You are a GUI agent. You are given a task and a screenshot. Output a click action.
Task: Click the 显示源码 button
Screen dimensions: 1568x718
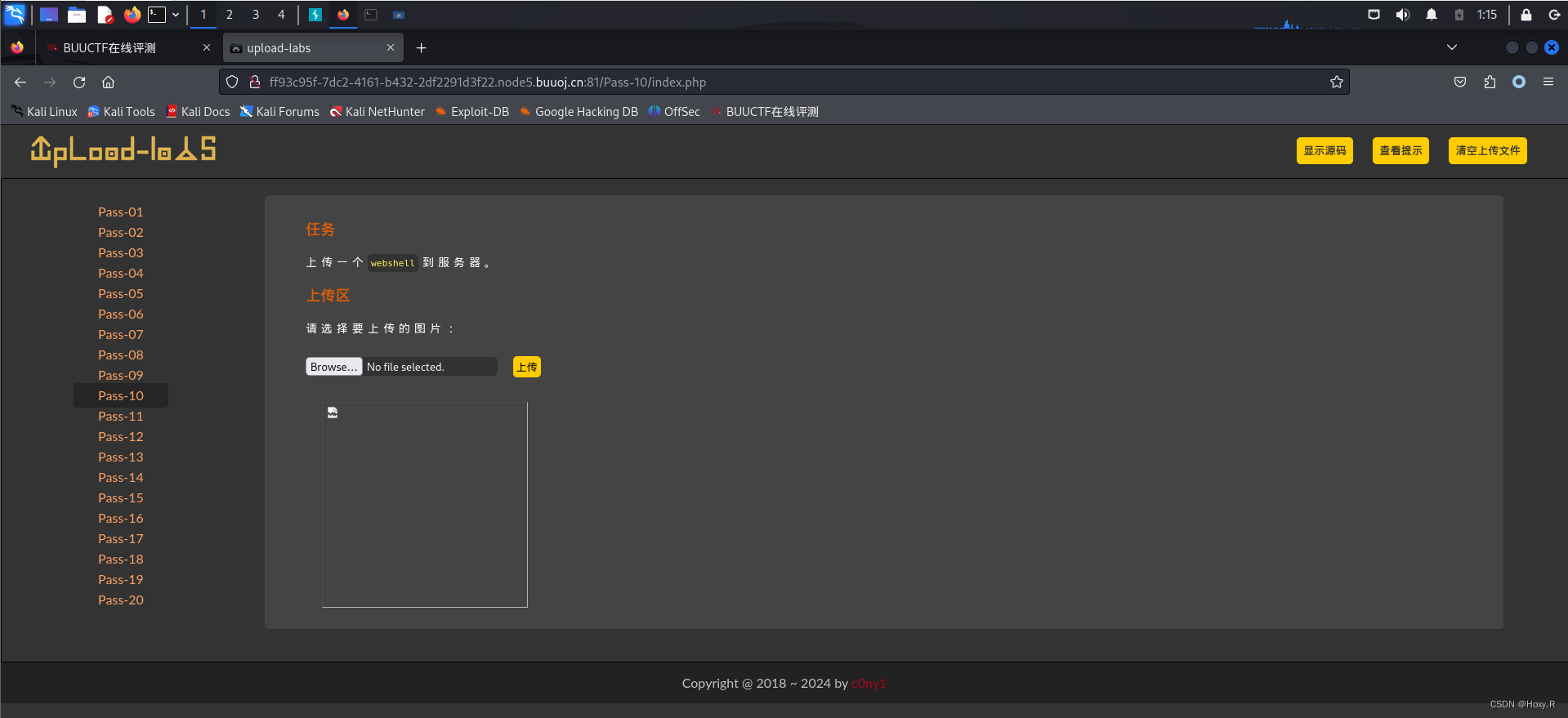1325,150
